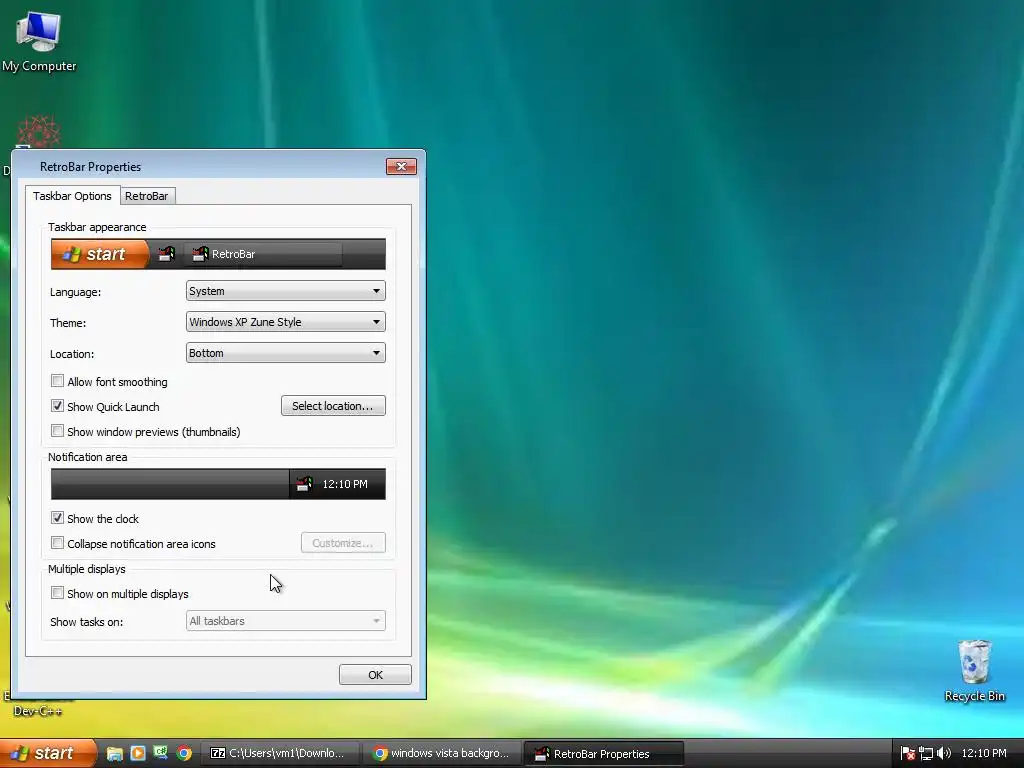The height and width of the screenshot is (768, 1024).
Task: Click the network tray icon
Action: (925, 754)
